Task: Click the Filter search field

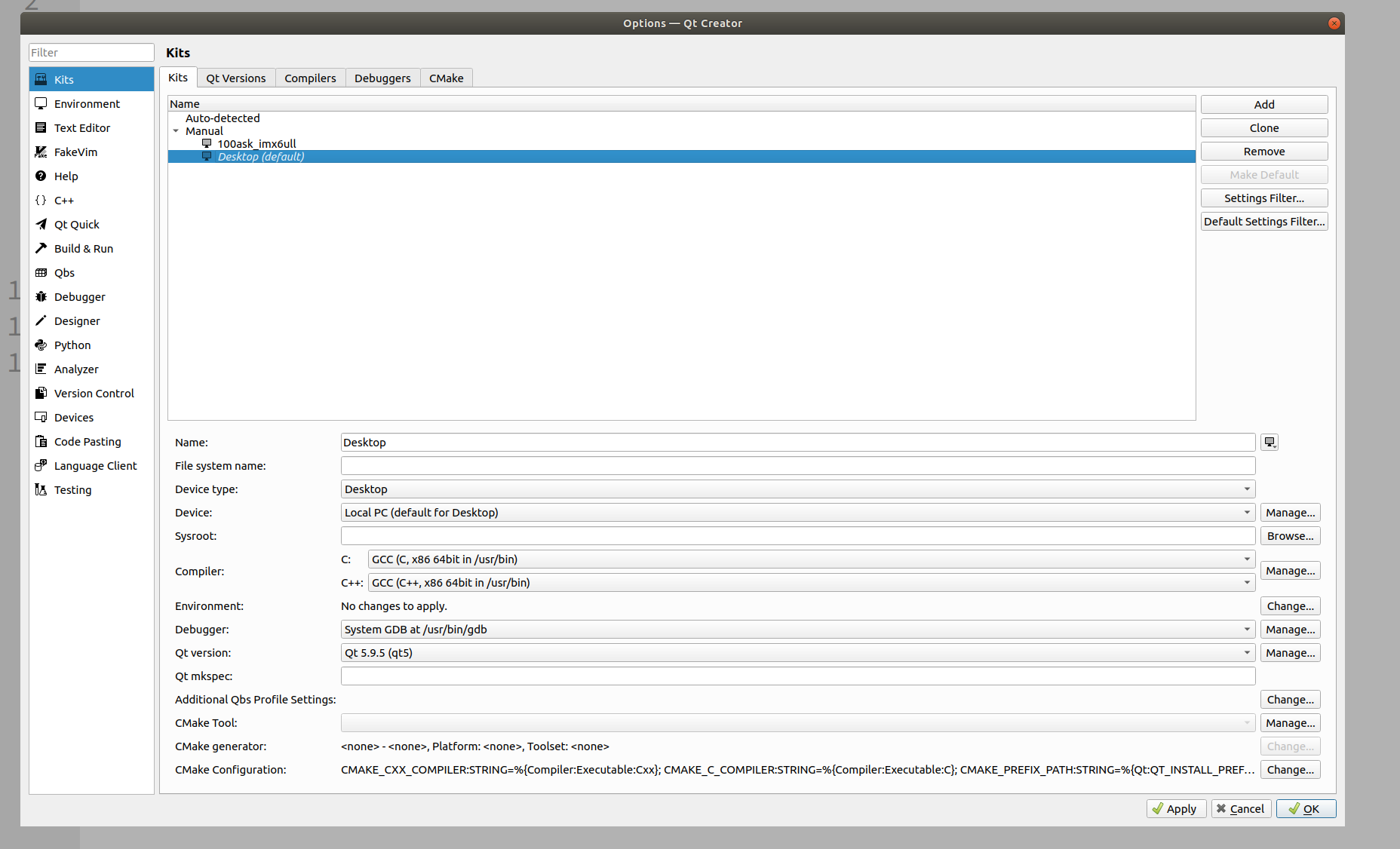Action: pos(91,53)
